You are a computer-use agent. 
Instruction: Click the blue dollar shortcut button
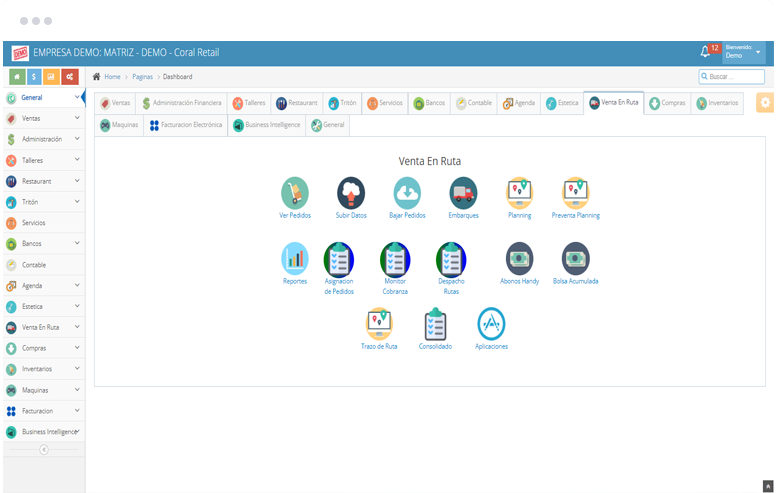pyautogui.click(x=34, y=77)
